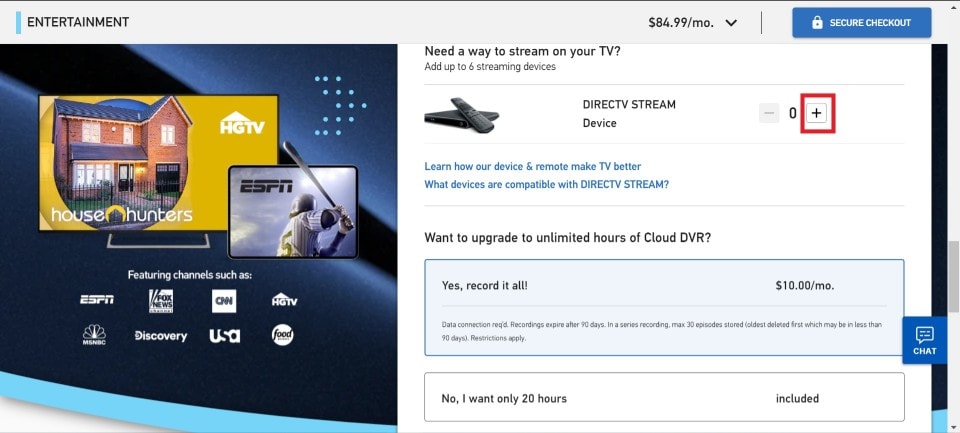The width and height of the screenshot is (960, 433).
Task: Click the Discovery channel logo
Action: coord(161,336)
